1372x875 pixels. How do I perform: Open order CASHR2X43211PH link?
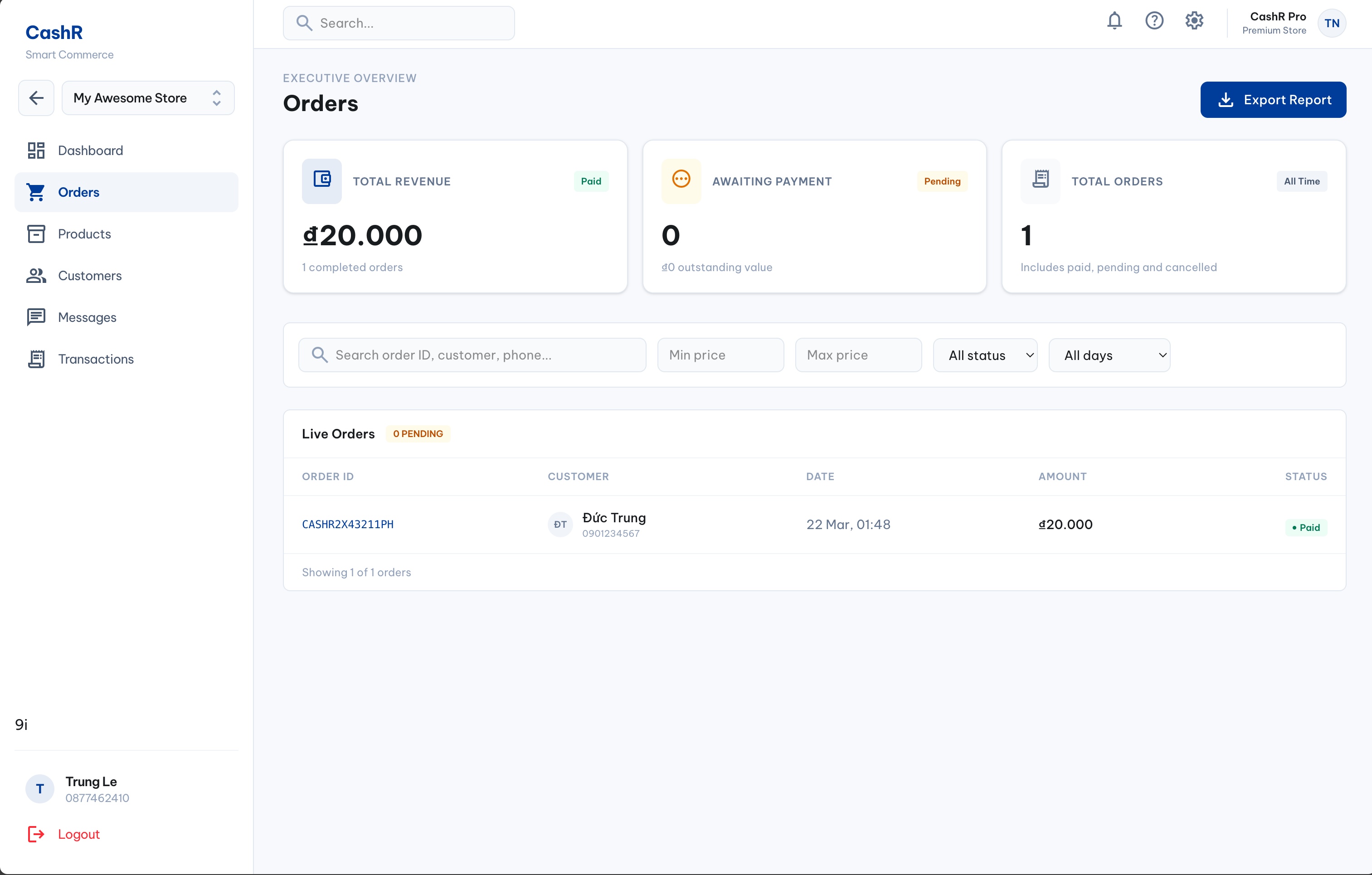pos(348,524)
